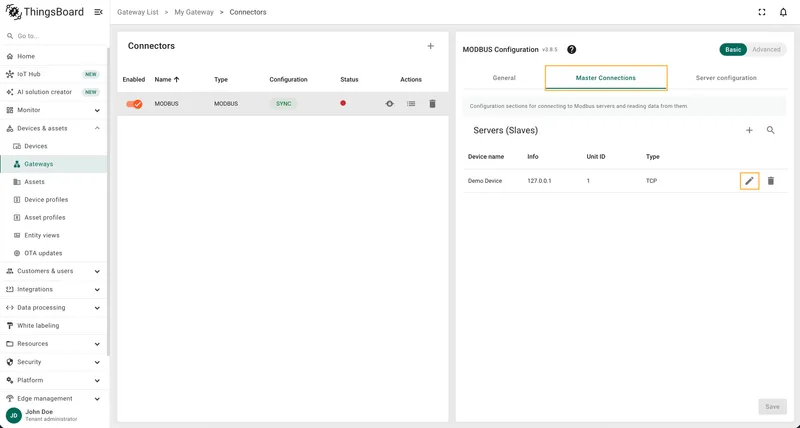Open logs list icon for MODBUS connector
800x428 pixels.
click(411, 104)
